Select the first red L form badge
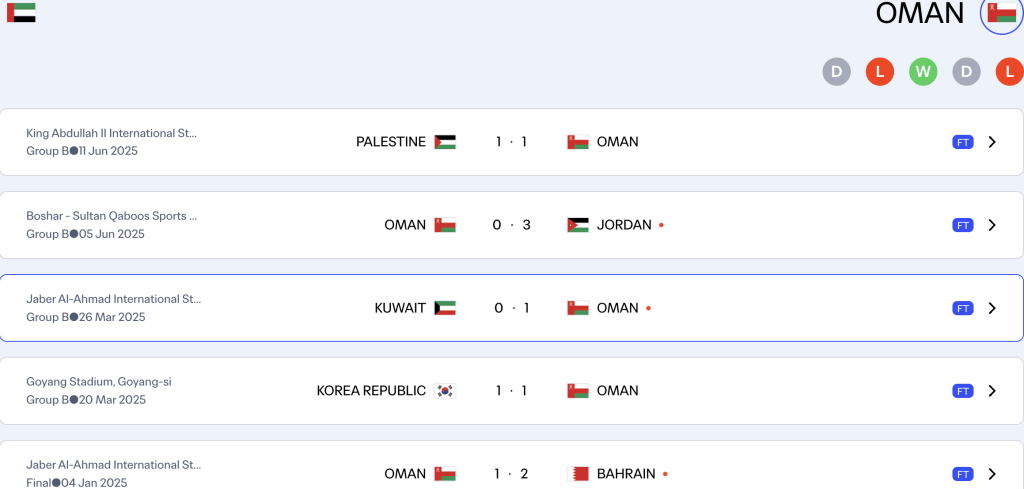This screenshot has height=489, width=1024. (x=879, y=72)
